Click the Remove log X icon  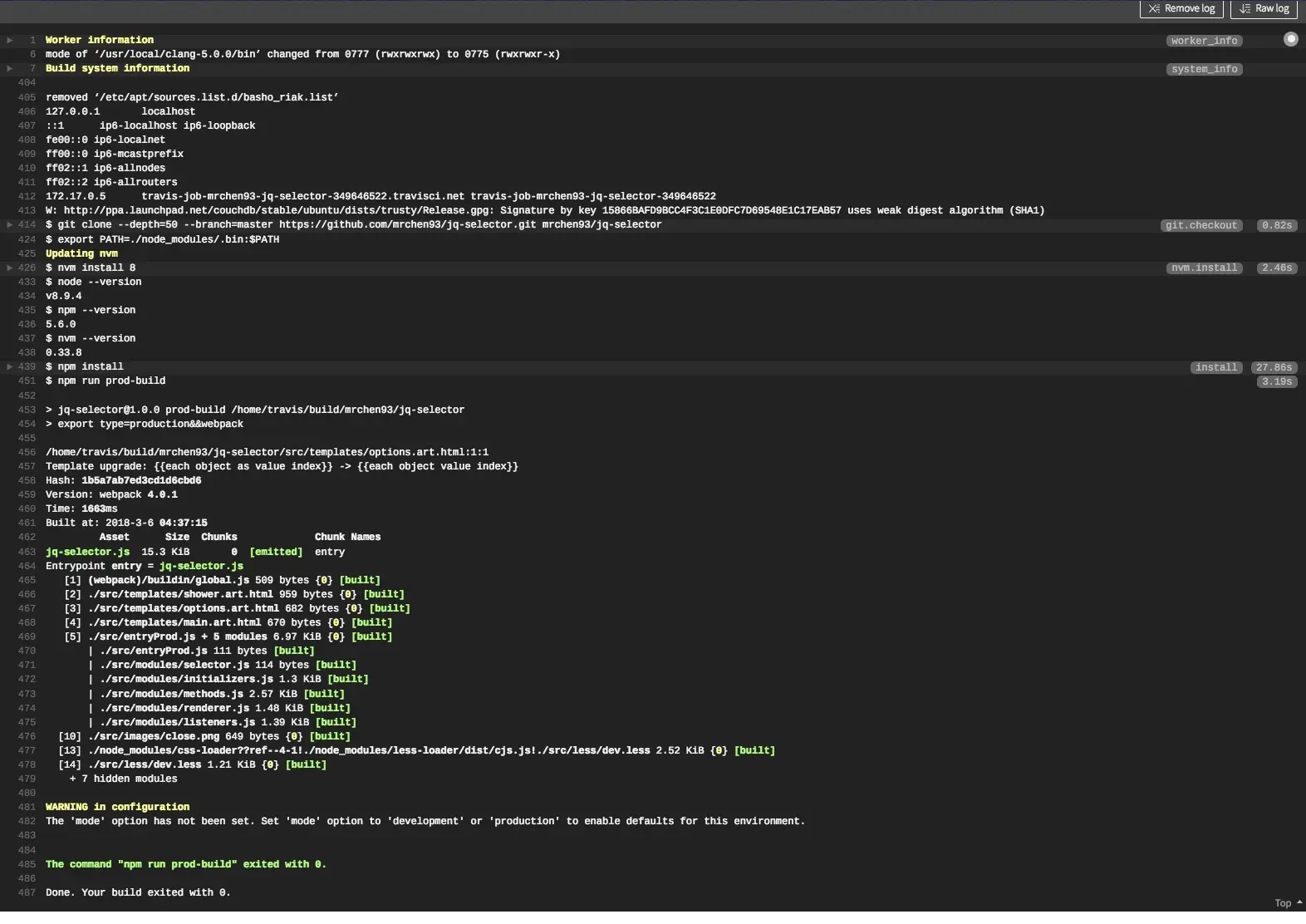[x=1154, y=8]
